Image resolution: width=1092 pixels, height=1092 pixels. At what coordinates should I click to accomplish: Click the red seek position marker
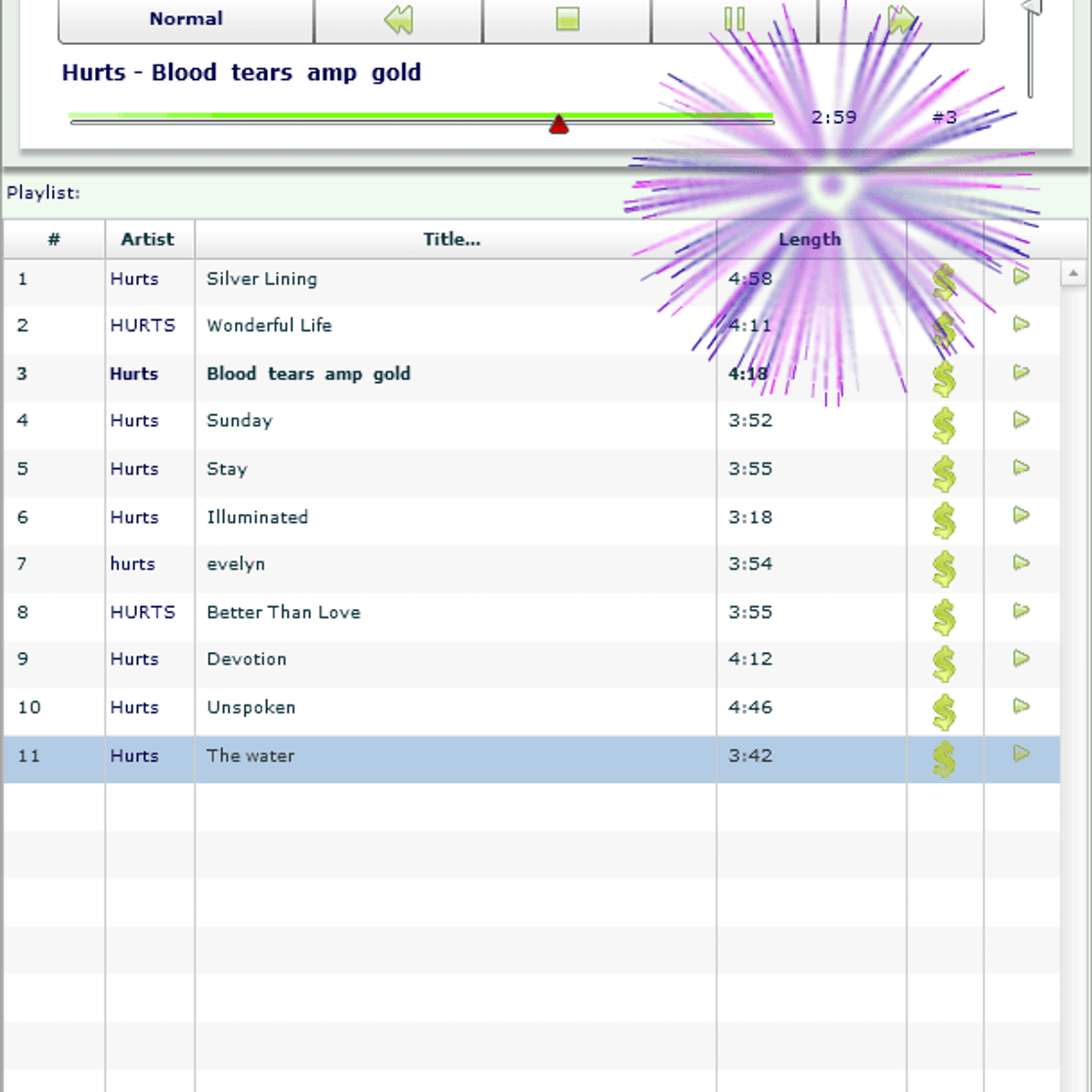point(559,124)
